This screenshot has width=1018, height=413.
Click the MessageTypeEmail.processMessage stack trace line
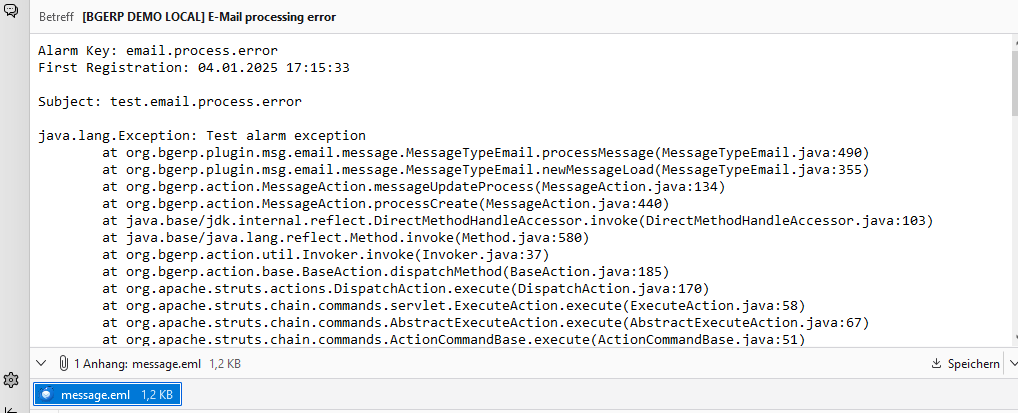pyautogui.click(x=485, y=152)
